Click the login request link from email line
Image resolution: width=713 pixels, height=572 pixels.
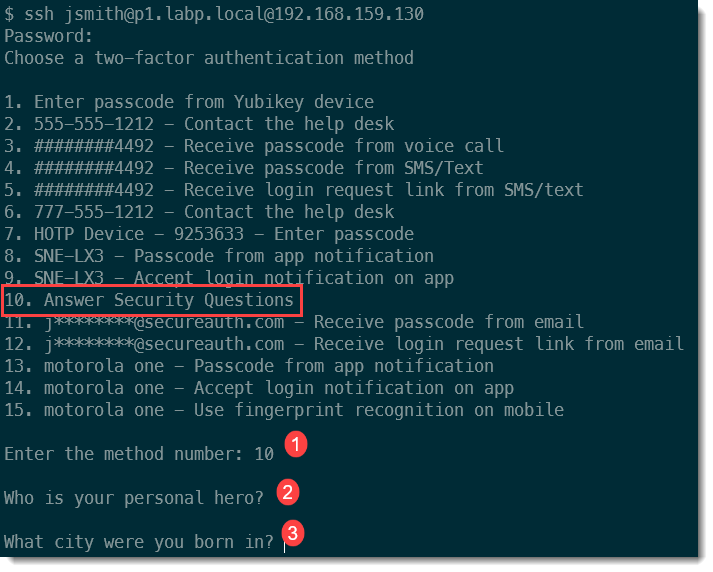click(344, 344)
